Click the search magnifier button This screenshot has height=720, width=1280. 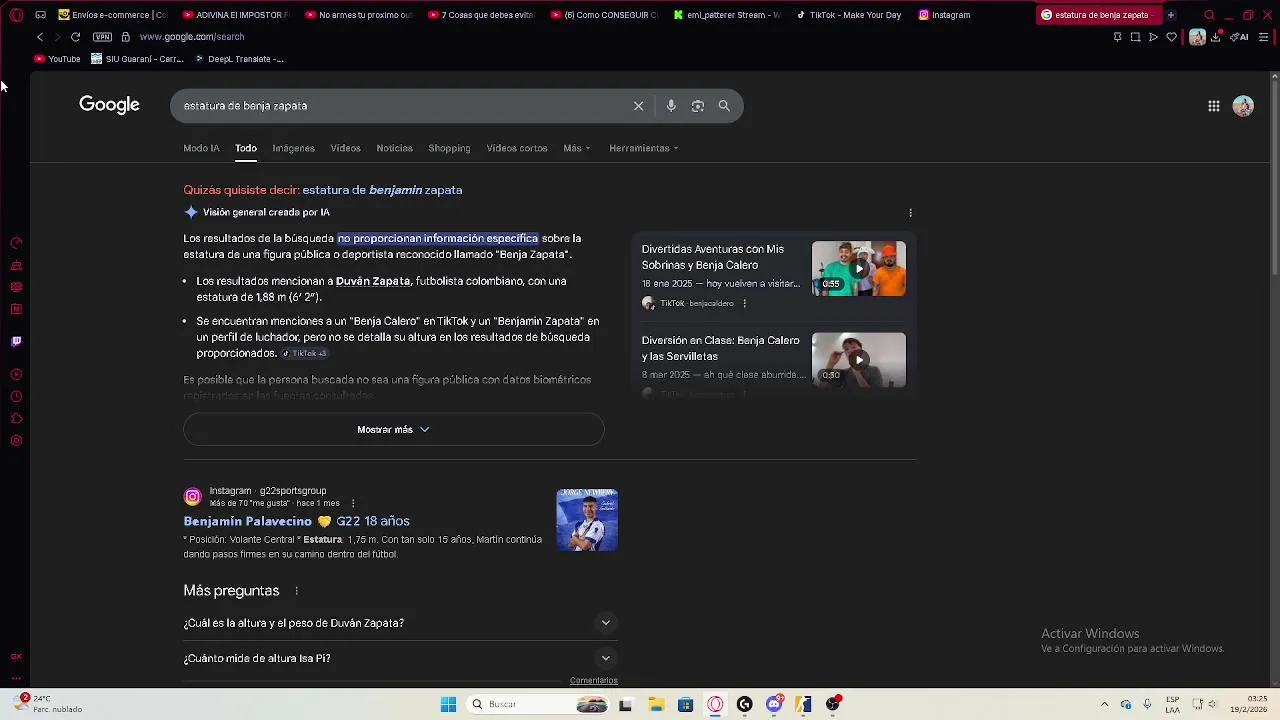pyautogui.click(x=724, y=106)
